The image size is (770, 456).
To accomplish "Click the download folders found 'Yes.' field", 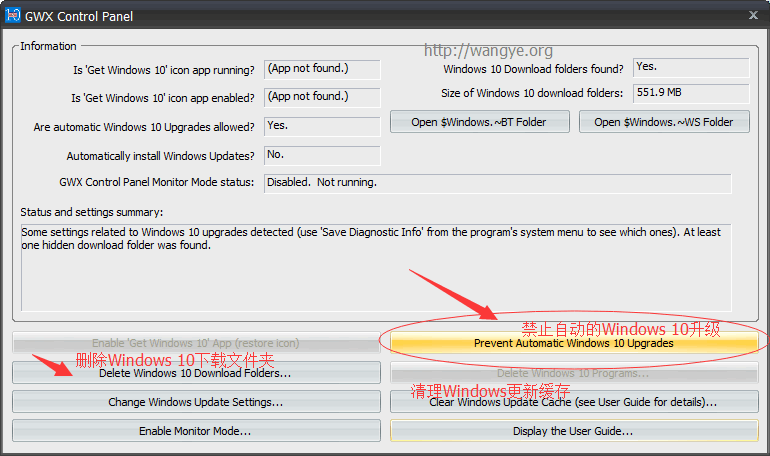I will (691, 67).
